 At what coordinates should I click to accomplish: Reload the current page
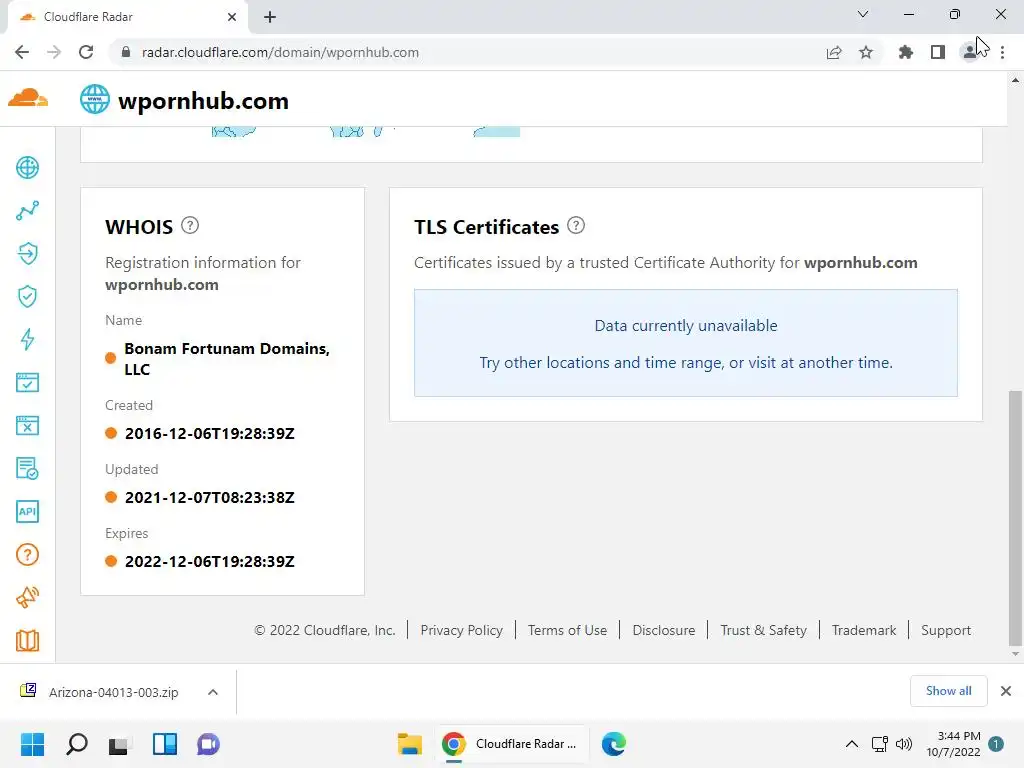(x=86, y=52)
